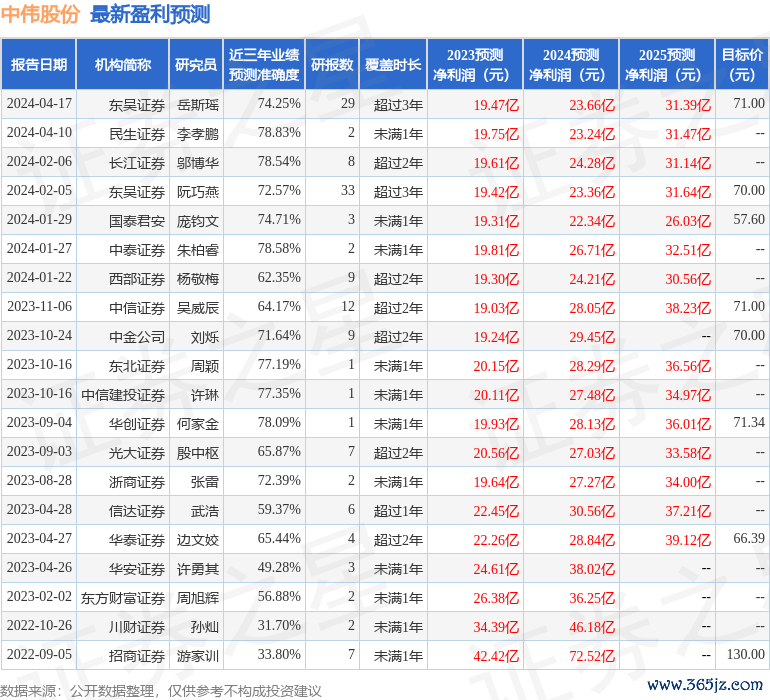This screenshot has width=770, height=700.
Task: Click the date 2023-11-06
Action: pos(39,307)
